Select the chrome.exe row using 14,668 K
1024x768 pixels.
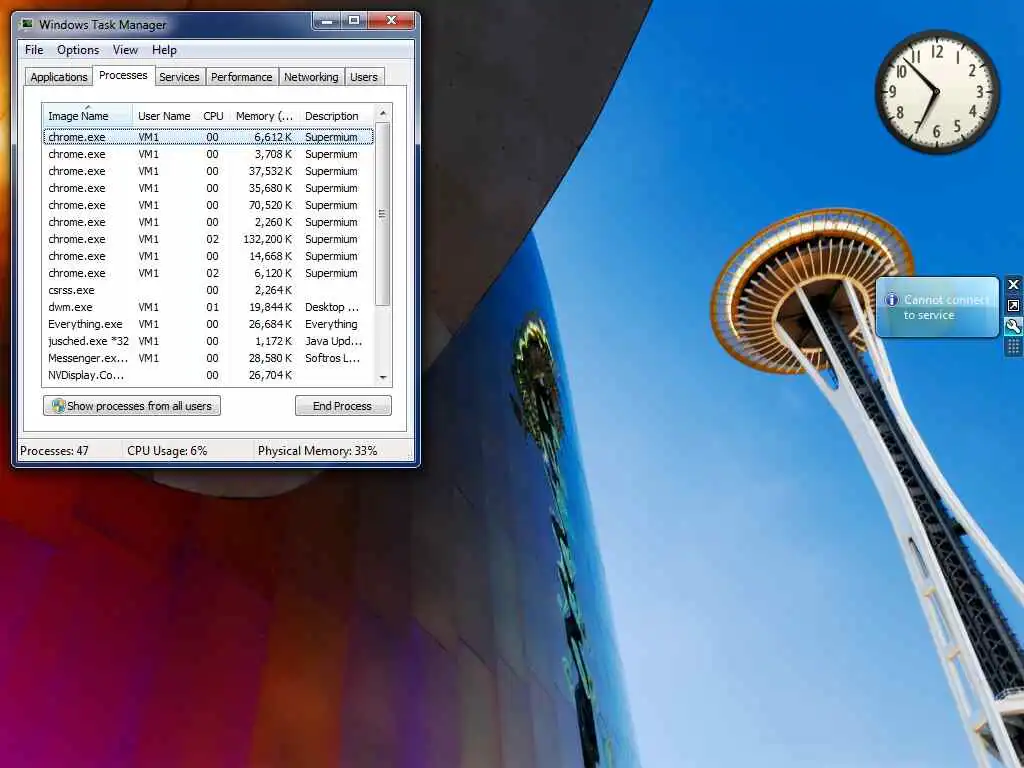click(208, 256)
